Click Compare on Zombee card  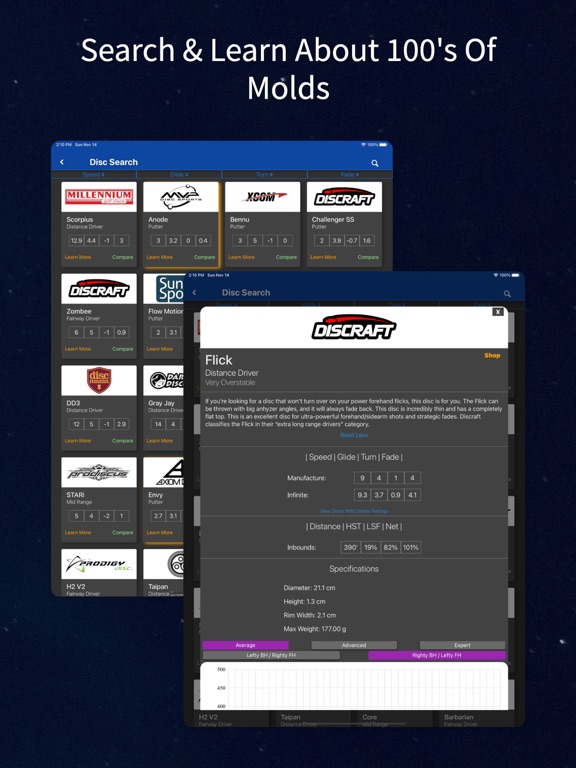coord(122,349)
